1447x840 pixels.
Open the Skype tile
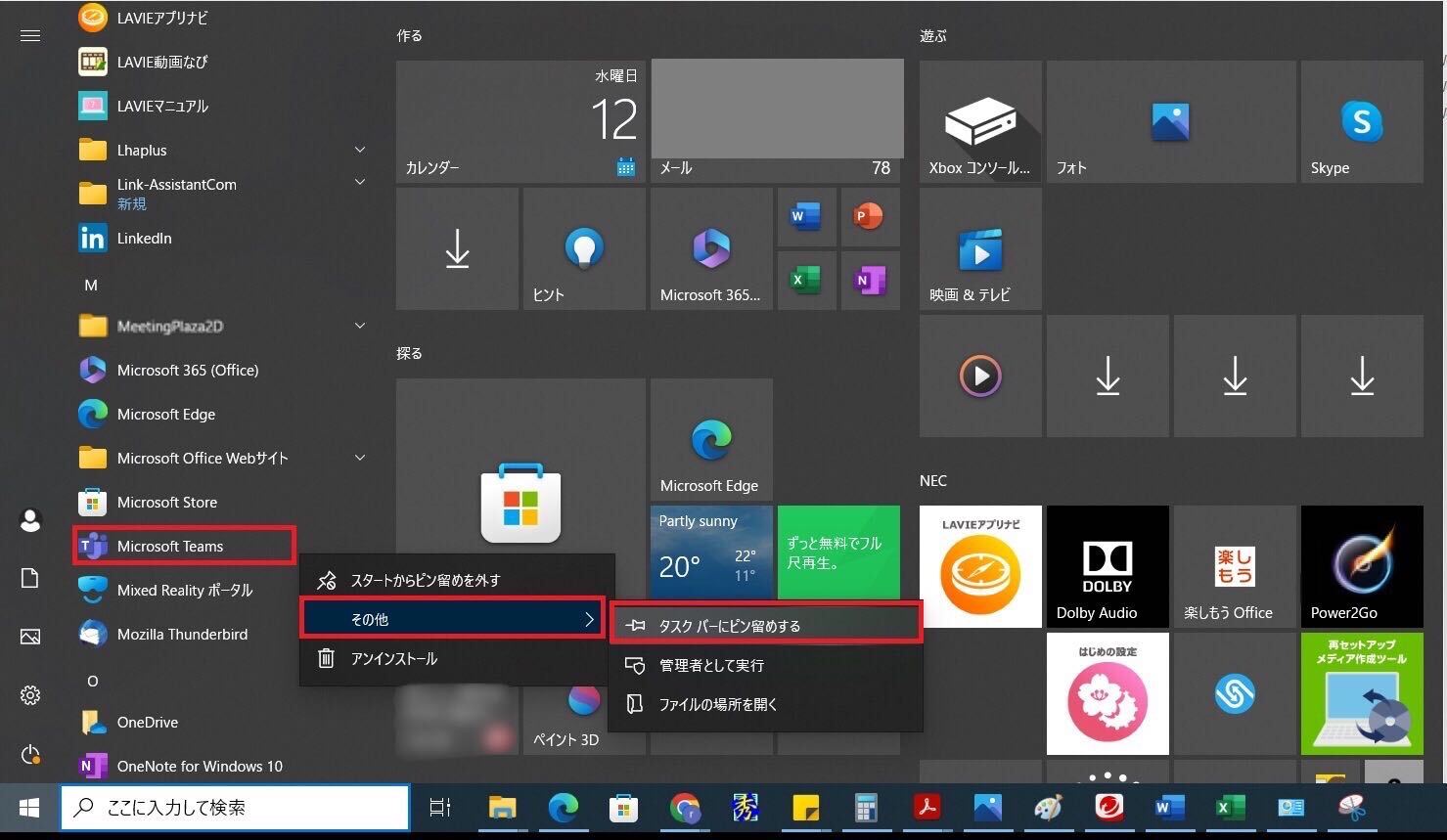coord(1361,122)
